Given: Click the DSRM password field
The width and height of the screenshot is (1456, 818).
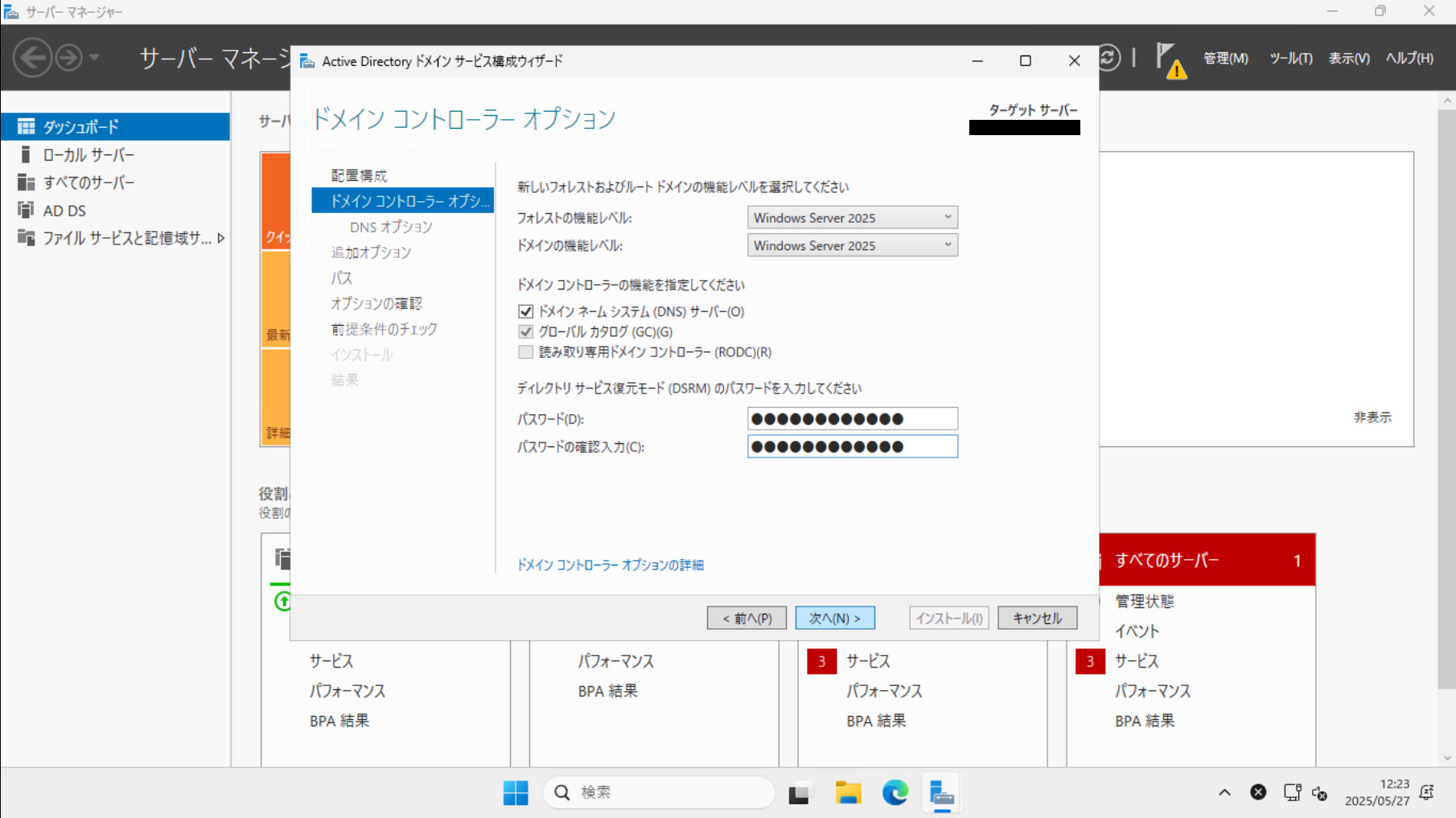Looking at the screenshot, I should [x=853, y=418].
